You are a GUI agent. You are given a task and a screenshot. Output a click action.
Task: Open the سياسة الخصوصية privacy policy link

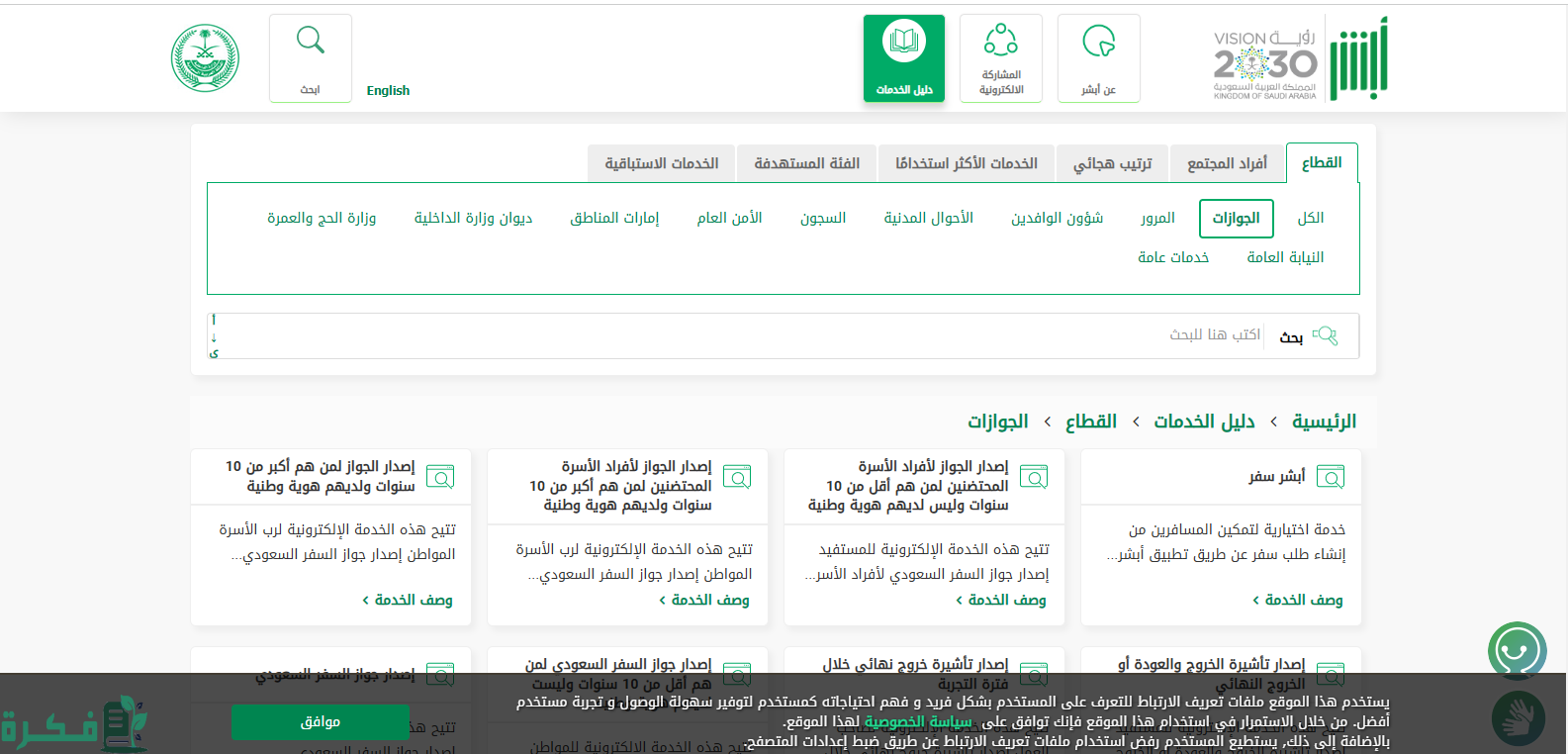917,721
